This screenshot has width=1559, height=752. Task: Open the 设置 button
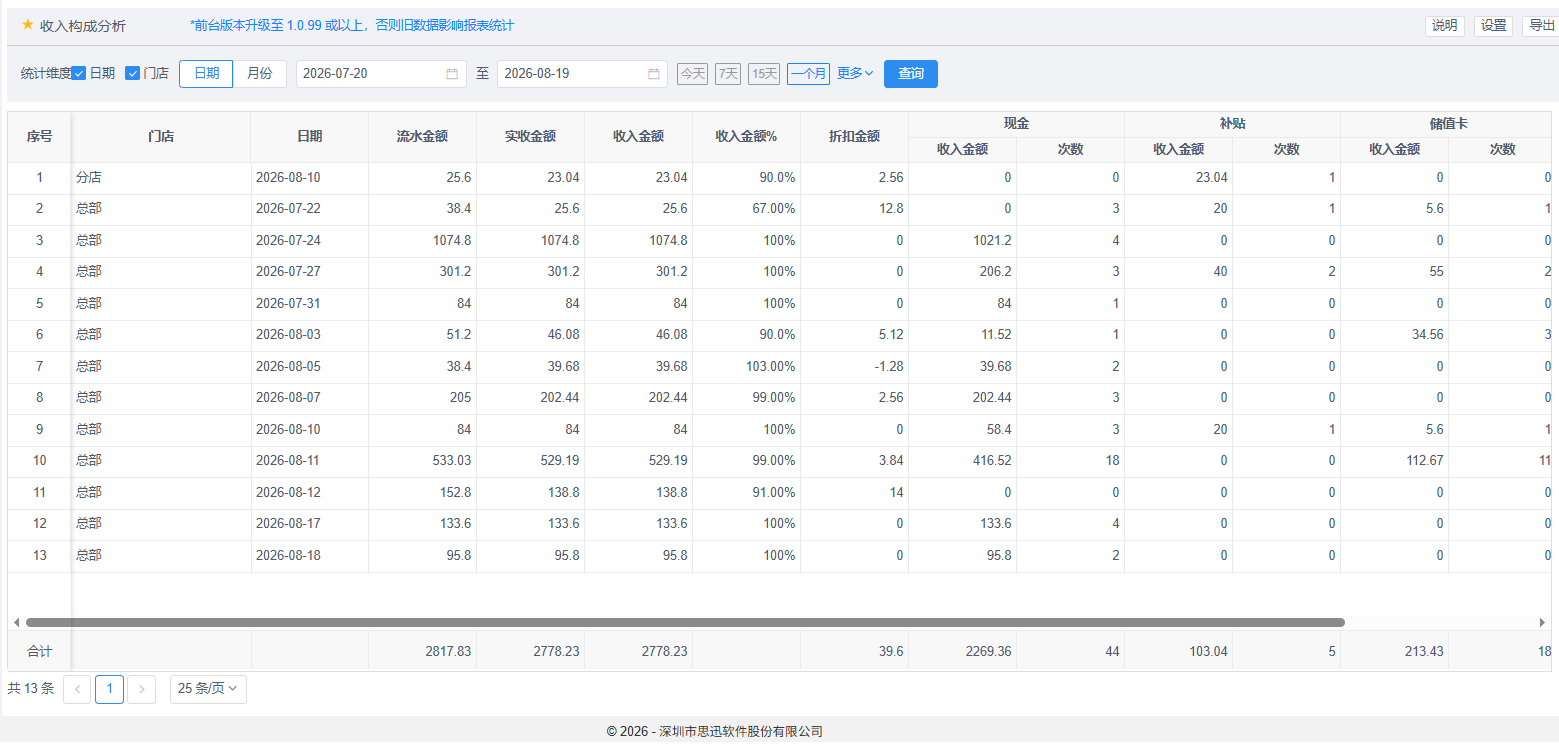pyautogui.click(x=1494, y=26)
